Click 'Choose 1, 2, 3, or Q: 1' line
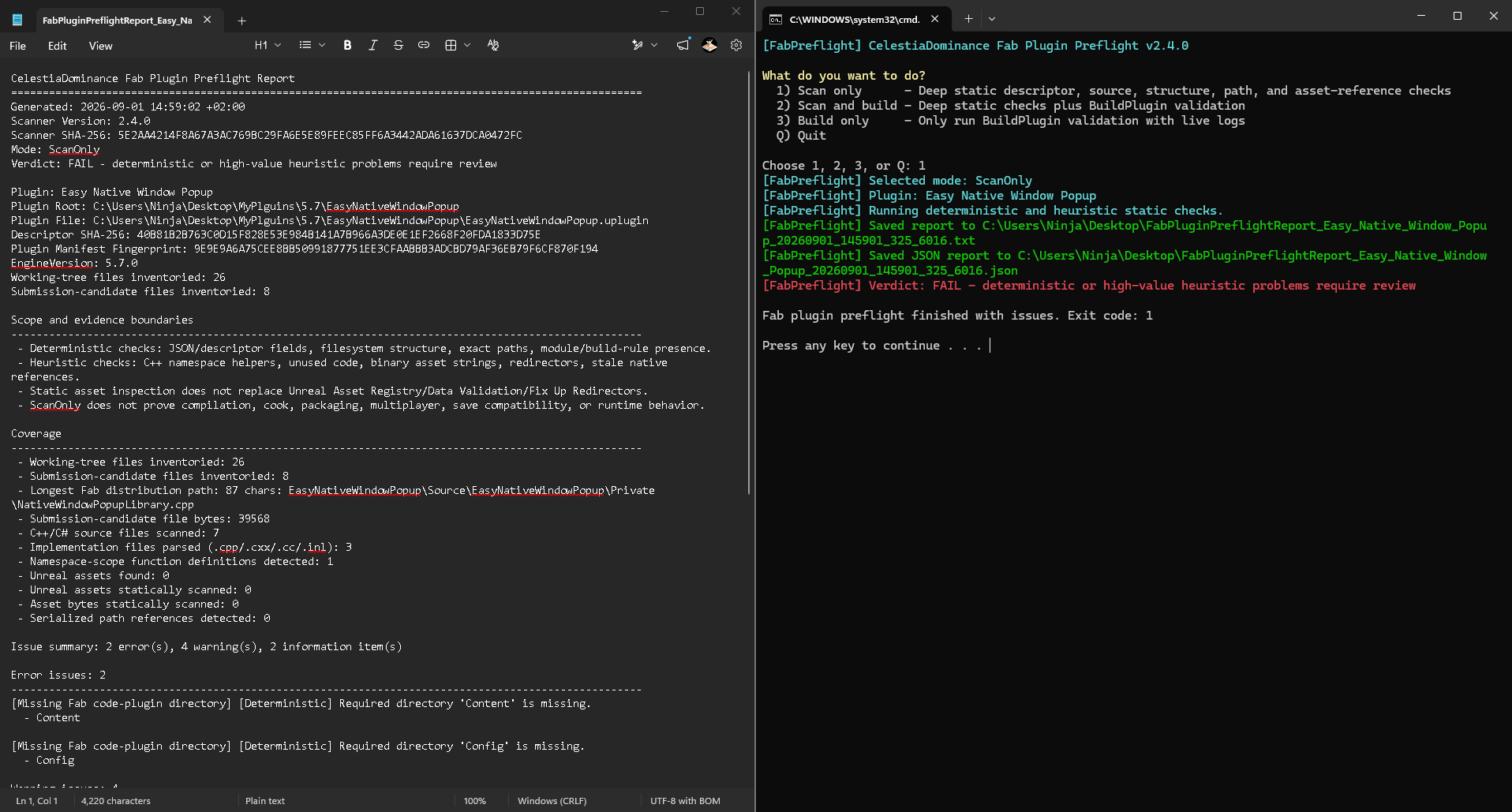This screenshot has height=812, width=1512. [x=844, y=166]
